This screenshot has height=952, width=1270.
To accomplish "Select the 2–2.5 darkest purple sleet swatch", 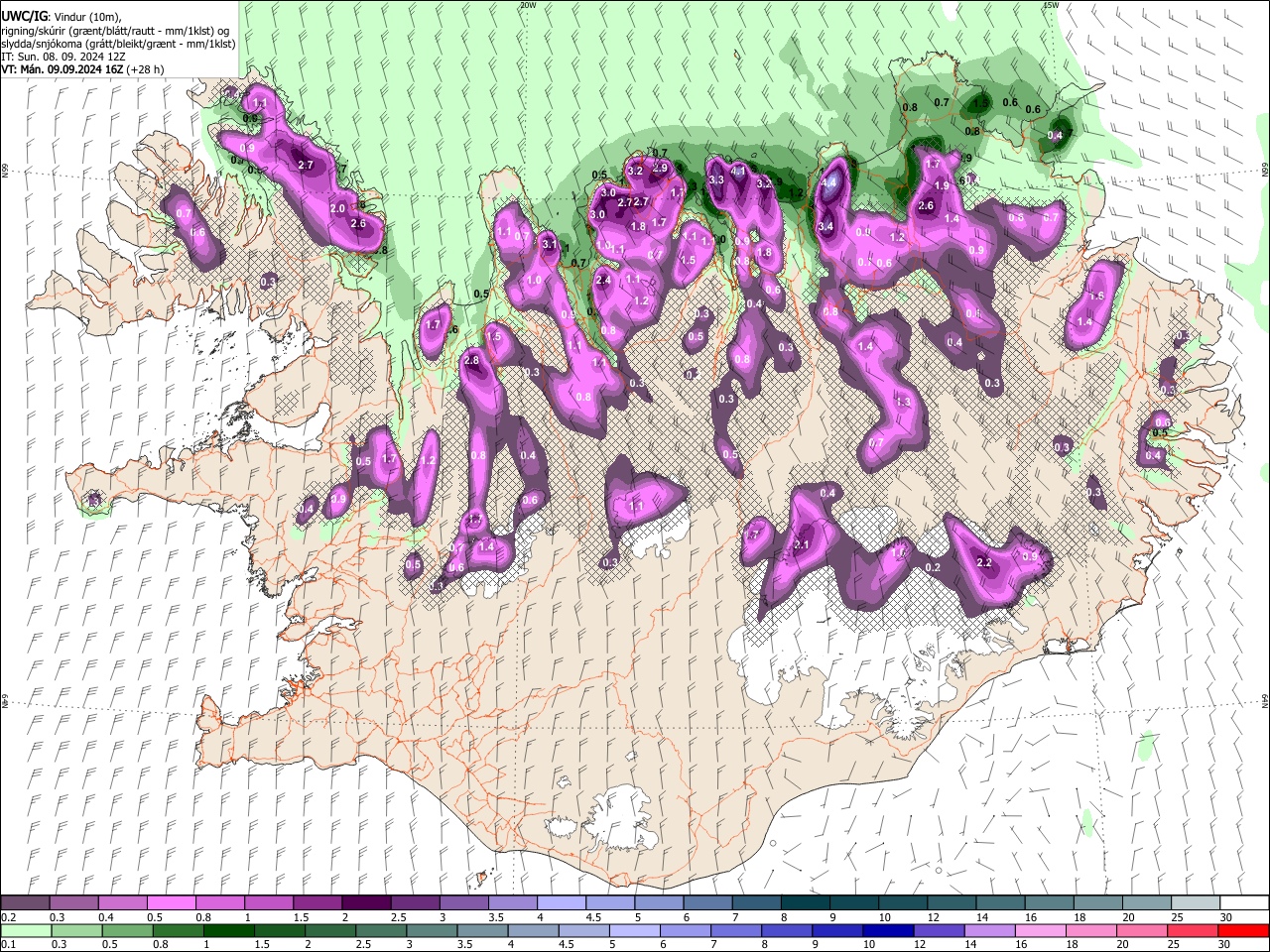I will click(x=365, y=902).
